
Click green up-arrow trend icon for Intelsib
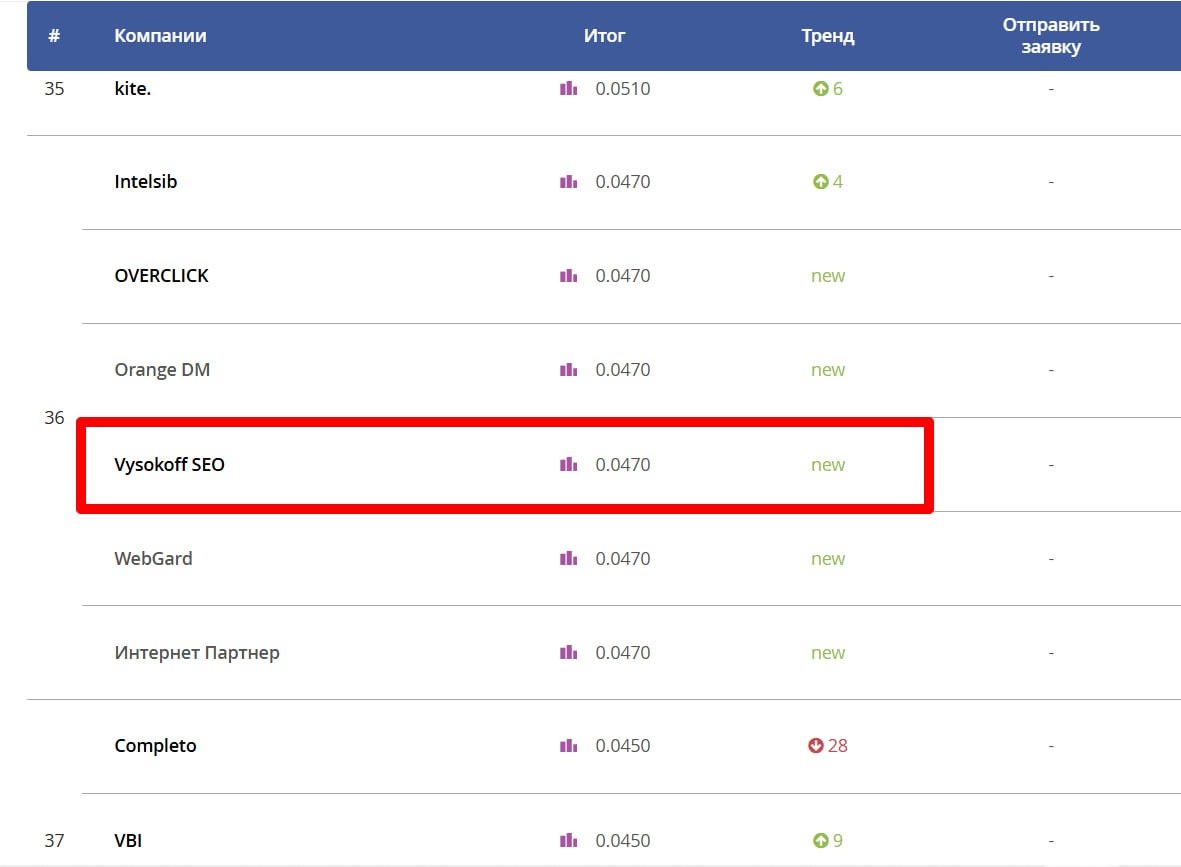point(820,182)
